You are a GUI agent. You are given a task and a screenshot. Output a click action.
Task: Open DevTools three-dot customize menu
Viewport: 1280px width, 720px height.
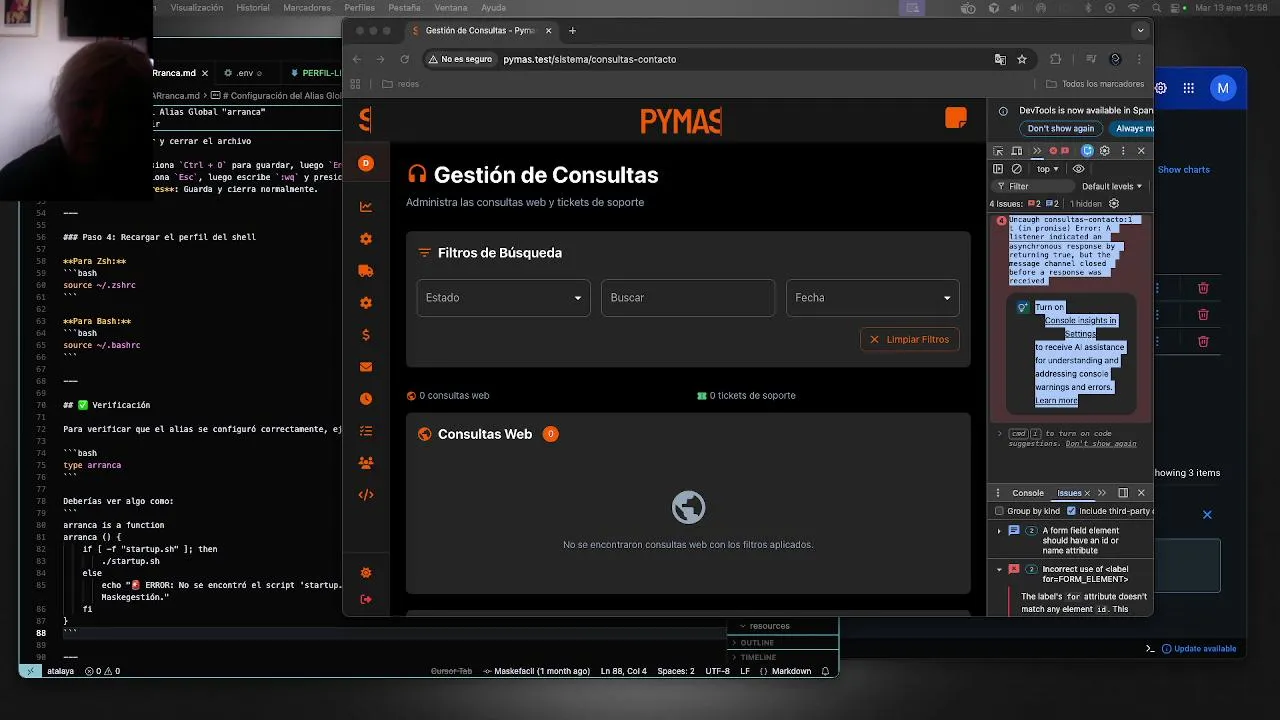(1123, 151)
